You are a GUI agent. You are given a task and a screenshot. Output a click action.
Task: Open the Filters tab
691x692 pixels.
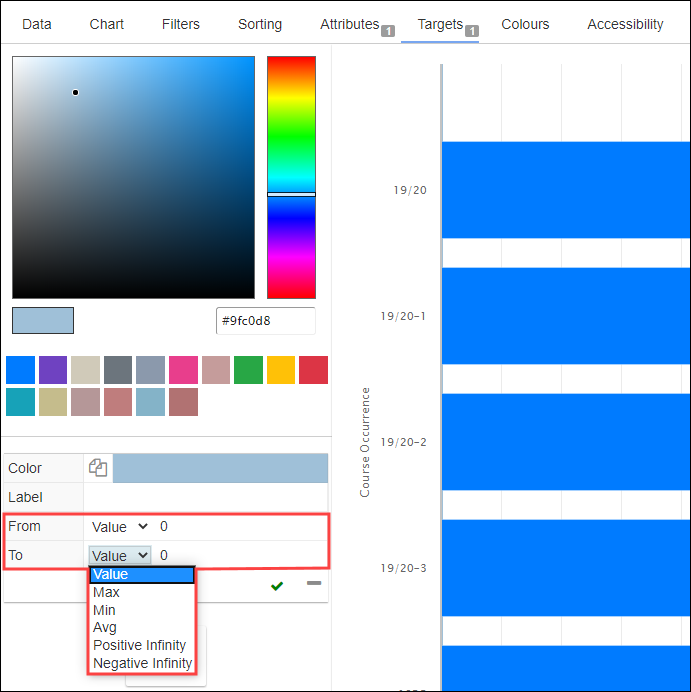181,24
